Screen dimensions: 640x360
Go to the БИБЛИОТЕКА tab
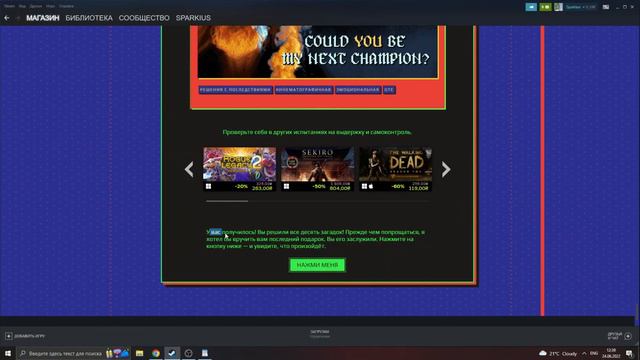click(x=89, y=18)
